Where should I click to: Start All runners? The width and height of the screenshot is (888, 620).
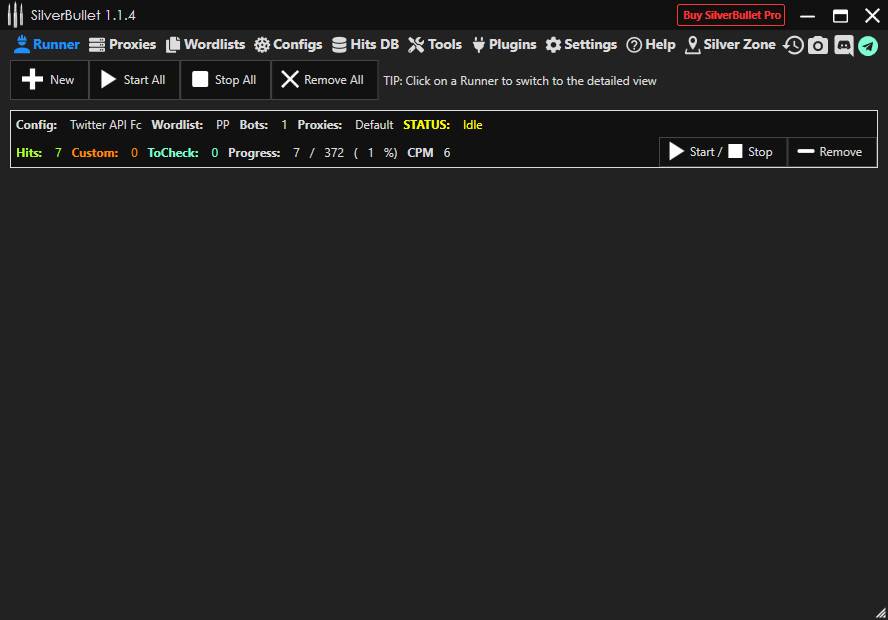(134, 80)
